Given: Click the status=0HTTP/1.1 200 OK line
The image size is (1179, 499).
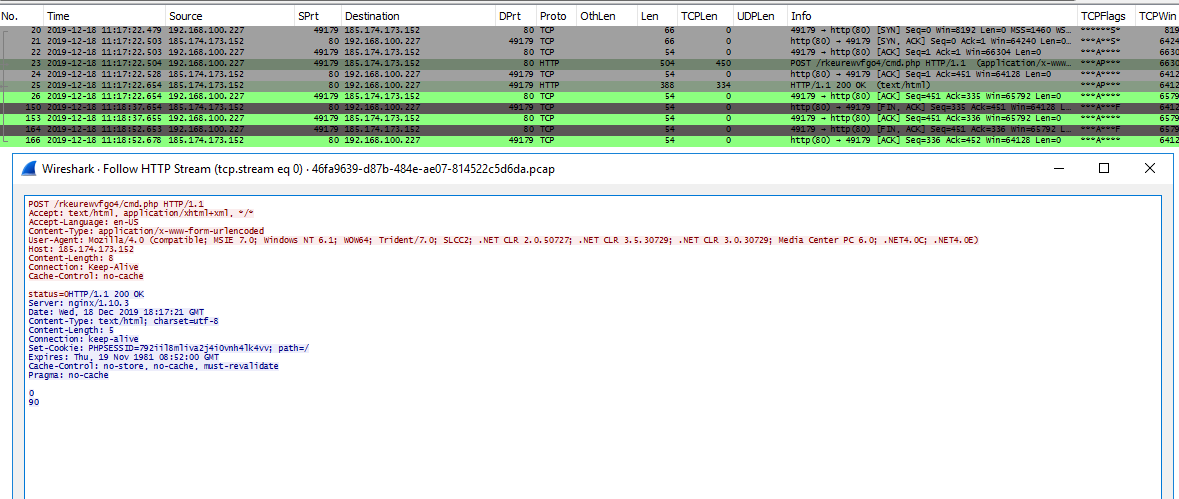Looking at the screenshot, I should pos(86,294).
